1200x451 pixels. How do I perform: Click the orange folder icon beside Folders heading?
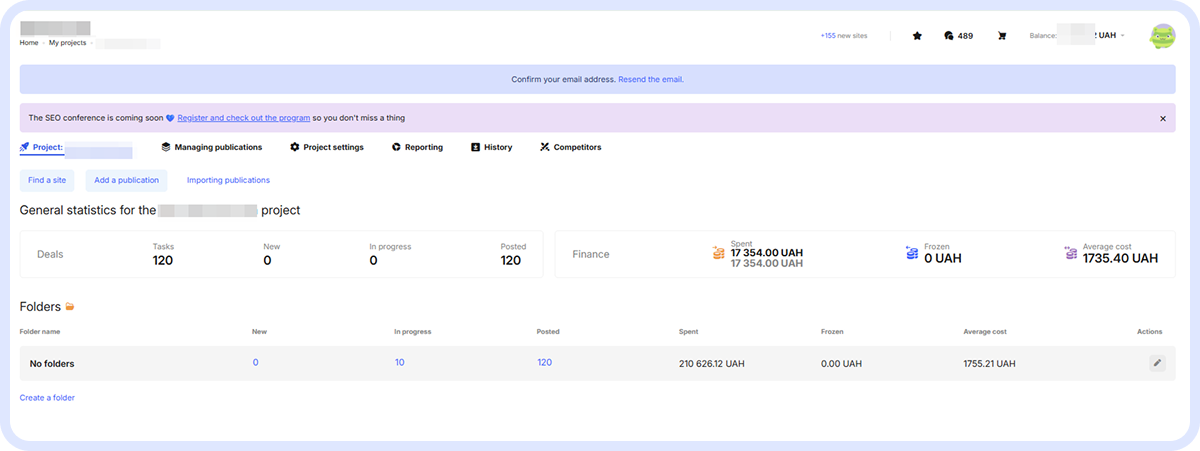(x=70, y=306)
